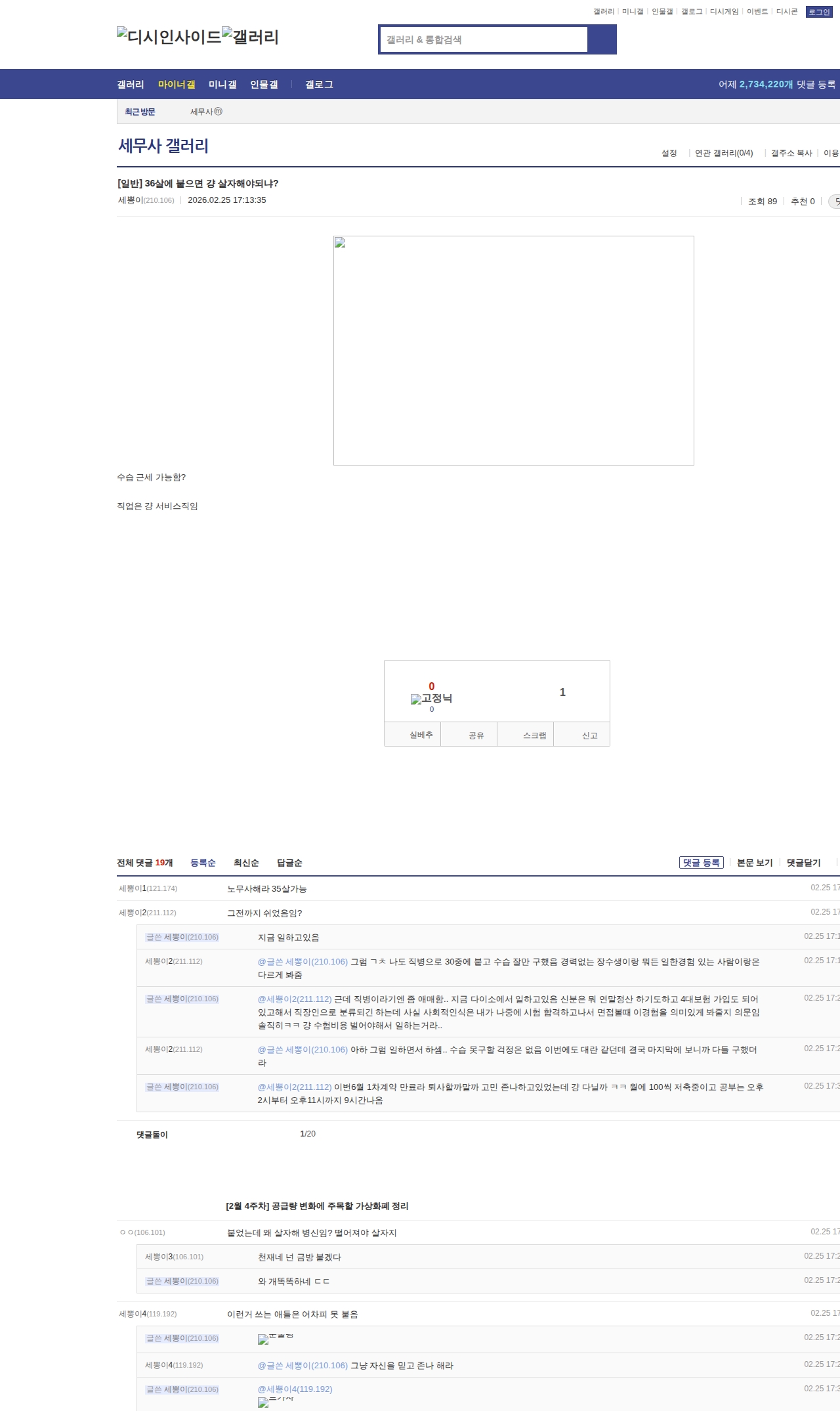Click the 디시콘 image under '이런거 쓰는 애들은 어차피 못 붙음'
This screenshot has width=840, height=1411.
[x=276, y=1338]
